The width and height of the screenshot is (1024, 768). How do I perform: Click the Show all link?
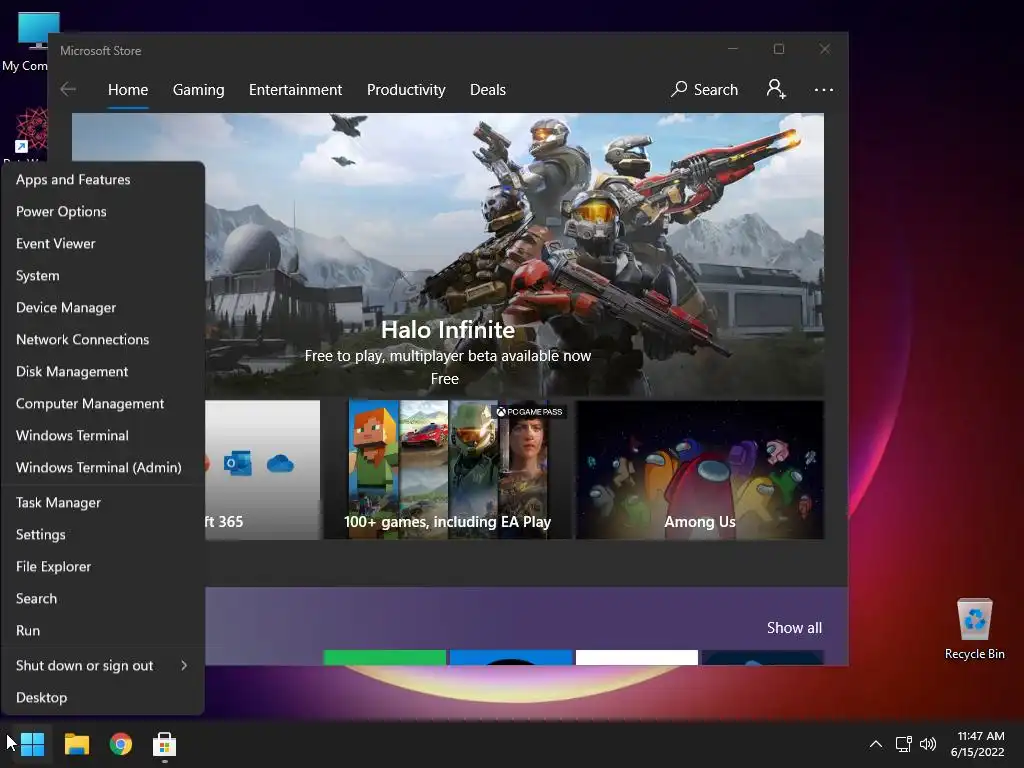pos(794,628)
